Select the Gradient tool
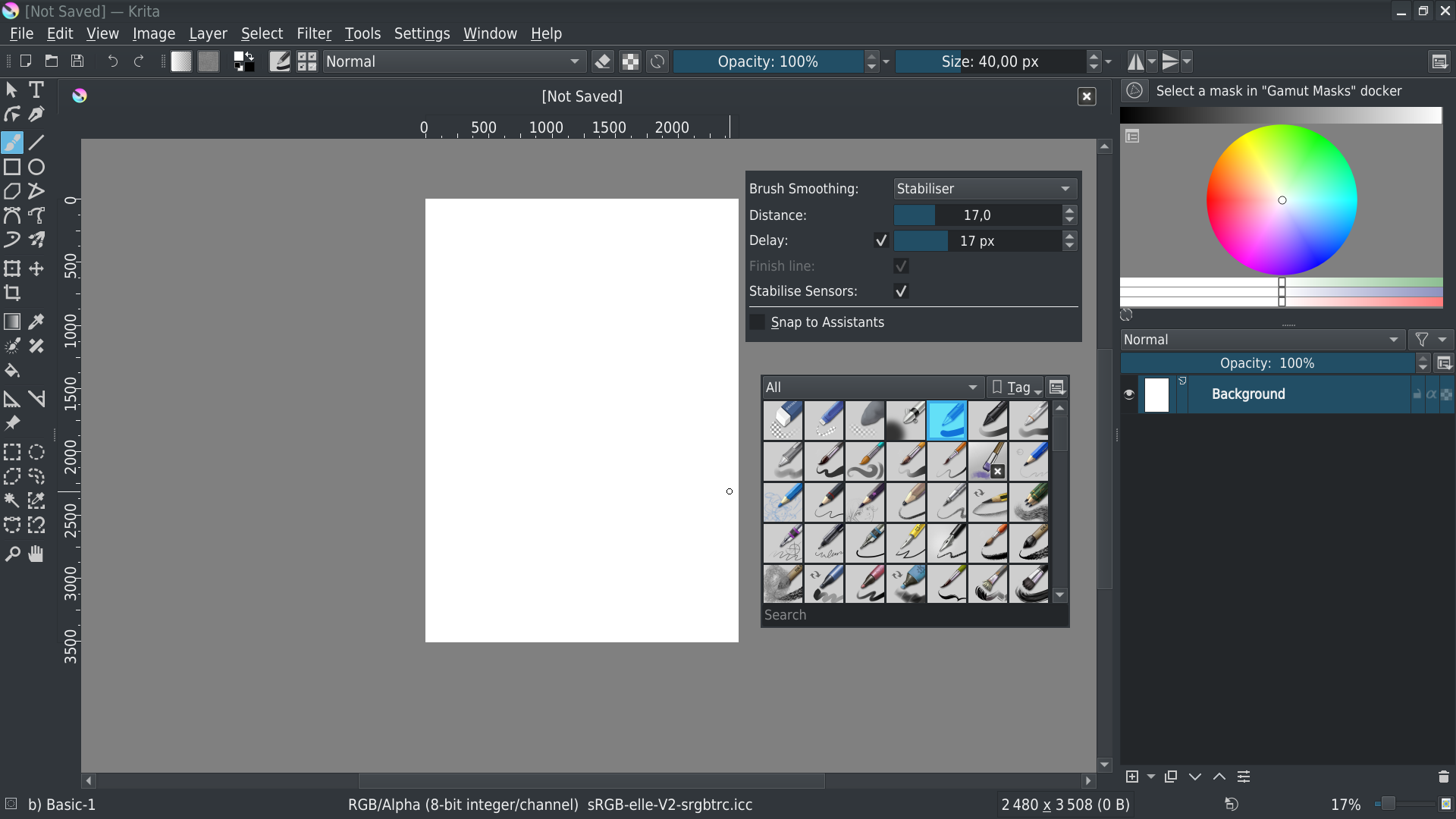1456x819 pixels. [12, 322]
